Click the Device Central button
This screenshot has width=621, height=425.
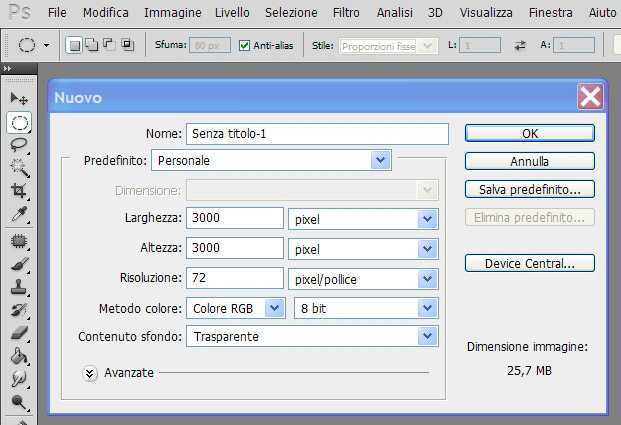(530, 263)
